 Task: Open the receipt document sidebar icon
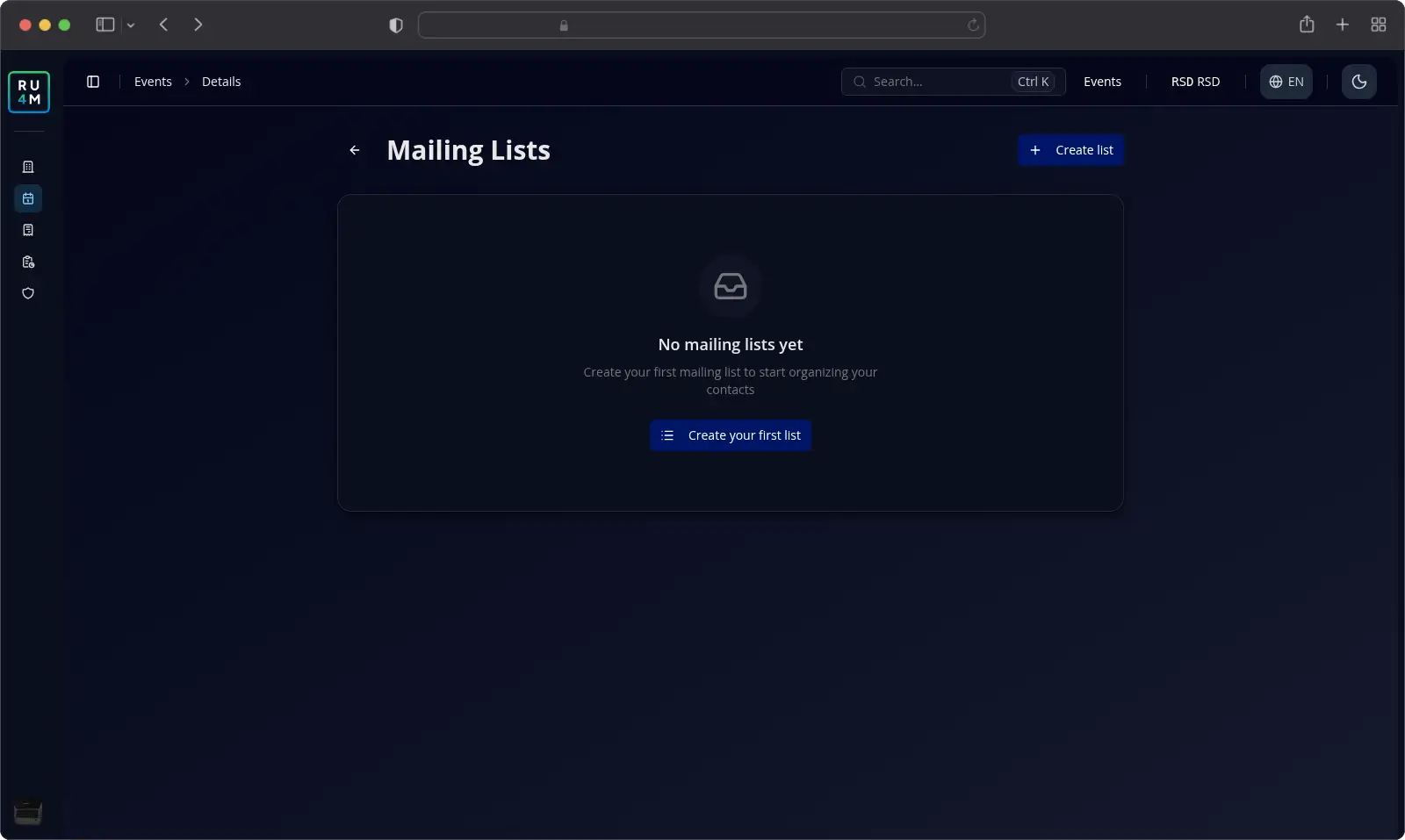pyautogui.click(x=28, y=230)
